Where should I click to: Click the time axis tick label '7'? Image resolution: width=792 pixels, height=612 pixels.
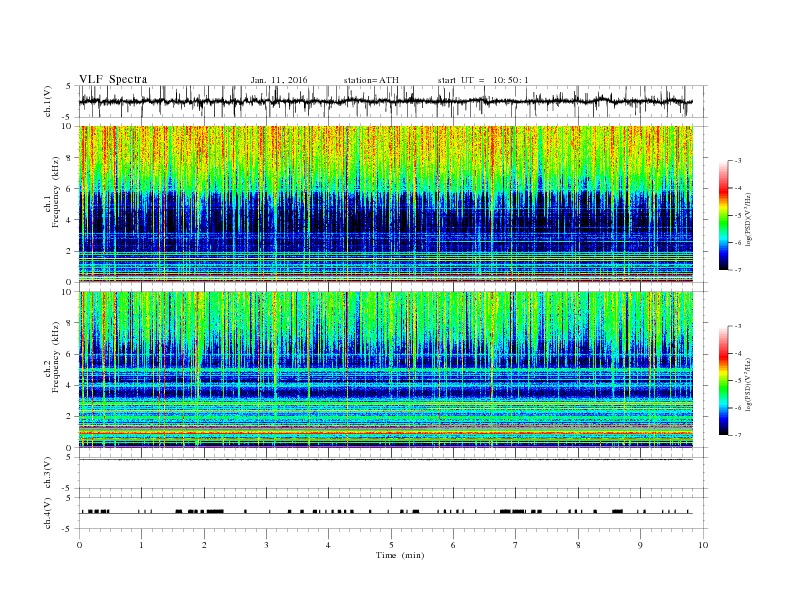(516, 545)
